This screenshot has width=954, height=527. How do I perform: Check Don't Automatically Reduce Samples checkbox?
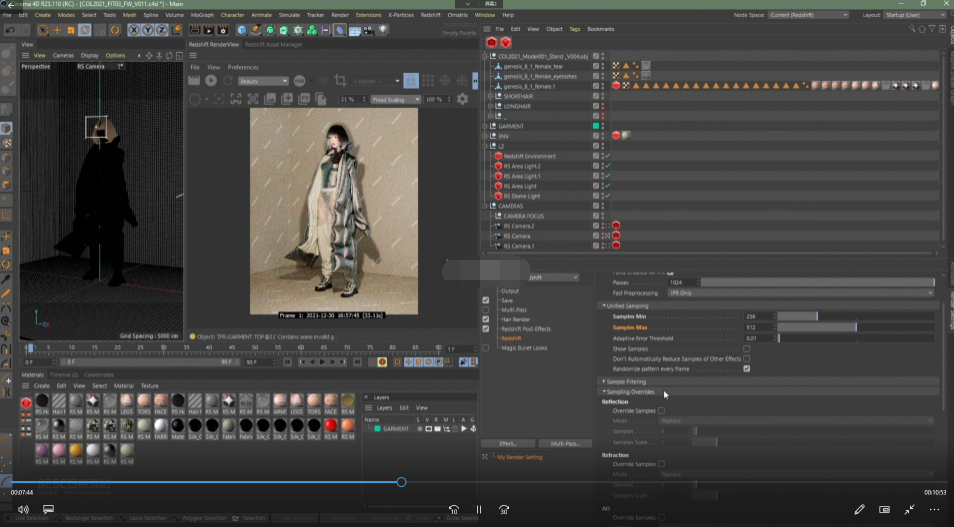(x=747, y=358)
